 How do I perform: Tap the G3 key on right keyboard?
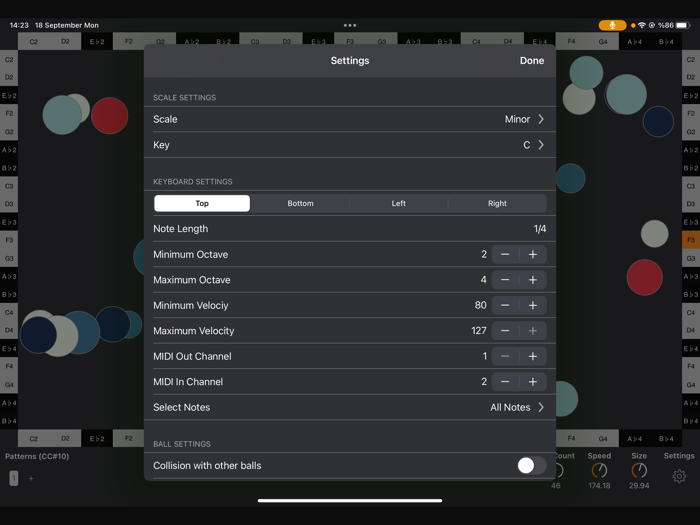click(x=691, y=258)
